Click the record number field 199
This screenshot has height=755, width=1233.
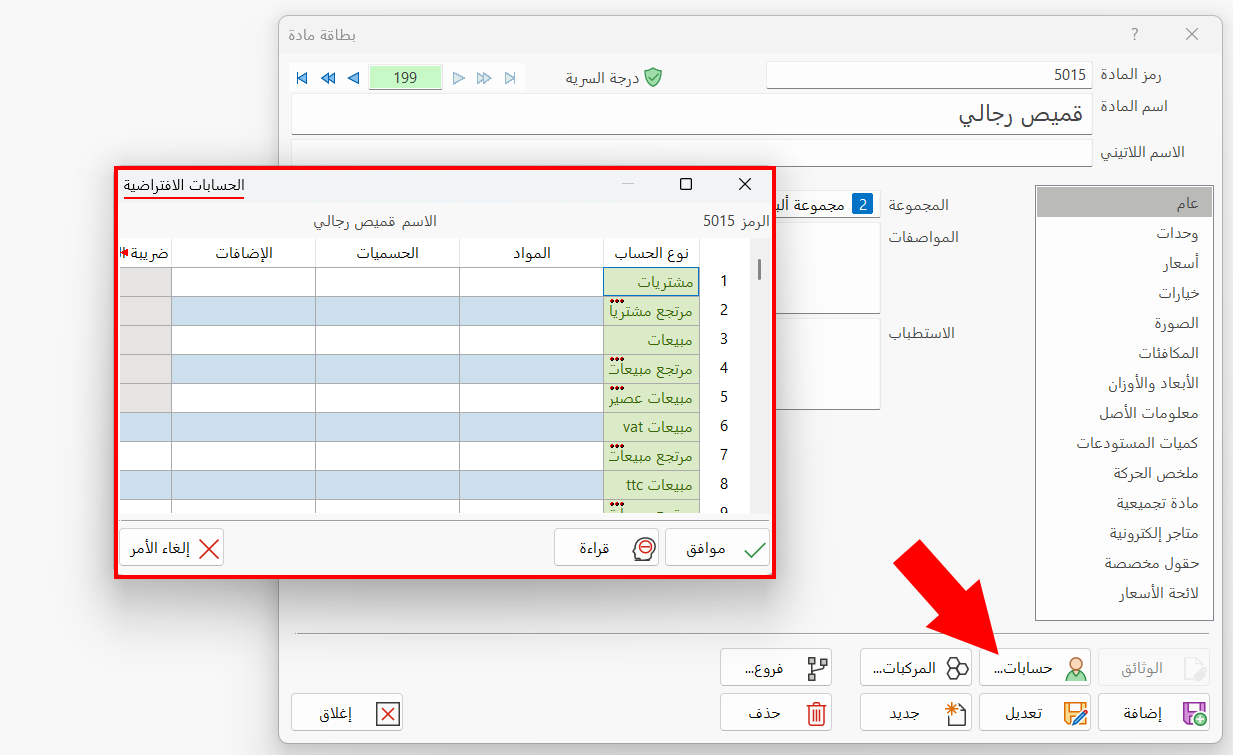click(x=405, y=78)
